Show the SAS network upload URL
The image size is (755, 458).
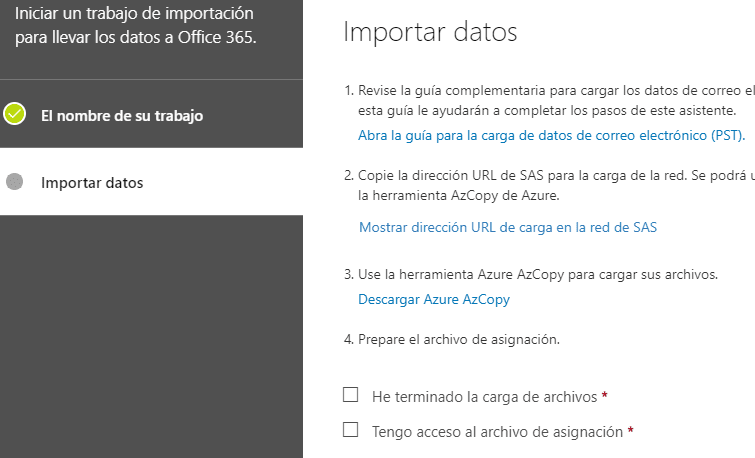click(x=508, y=227)
